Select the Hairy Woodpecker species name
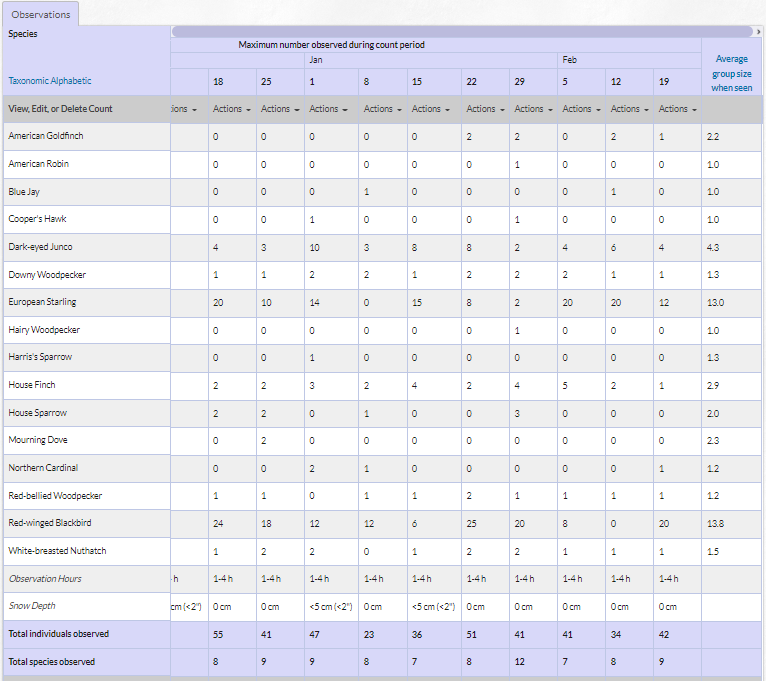This screenshot has width=766, height=681. coord(44,330)
